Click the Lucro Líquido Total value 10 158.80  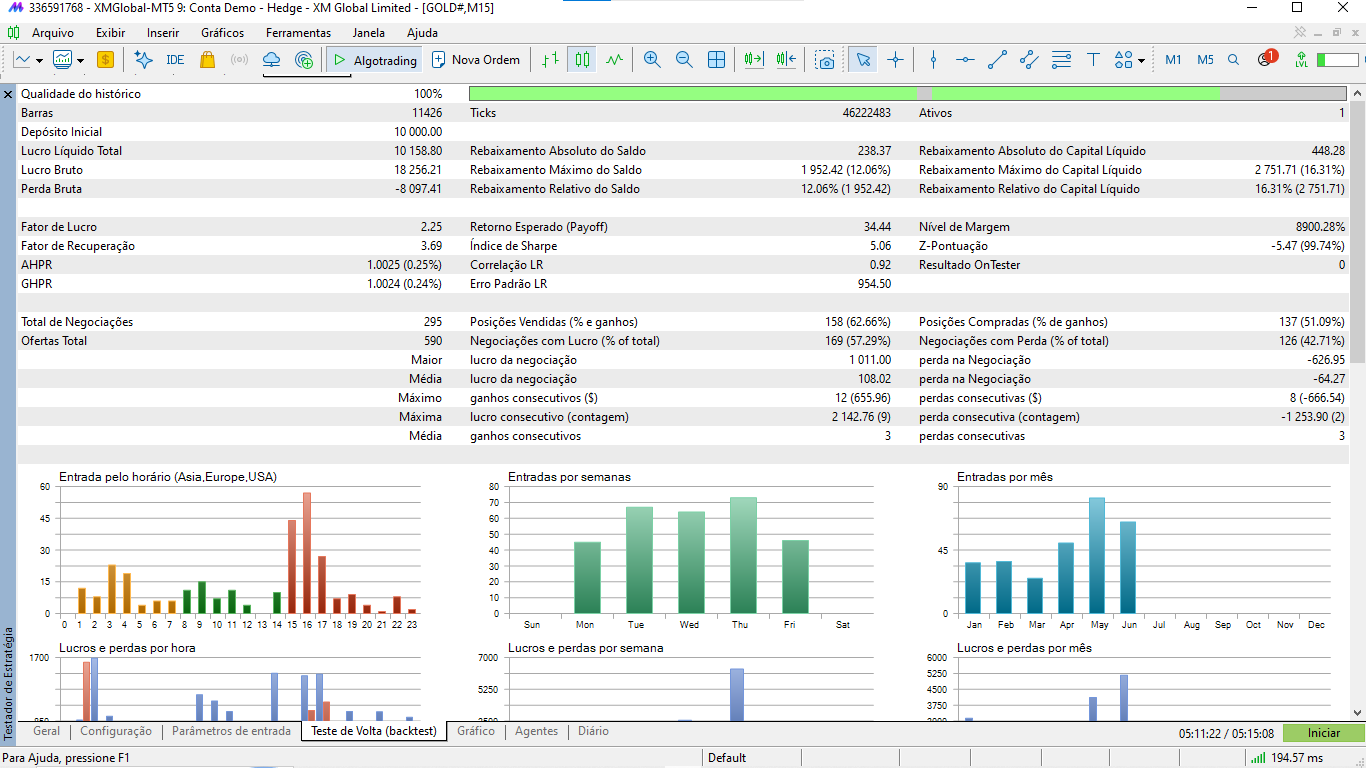[418, 151]
